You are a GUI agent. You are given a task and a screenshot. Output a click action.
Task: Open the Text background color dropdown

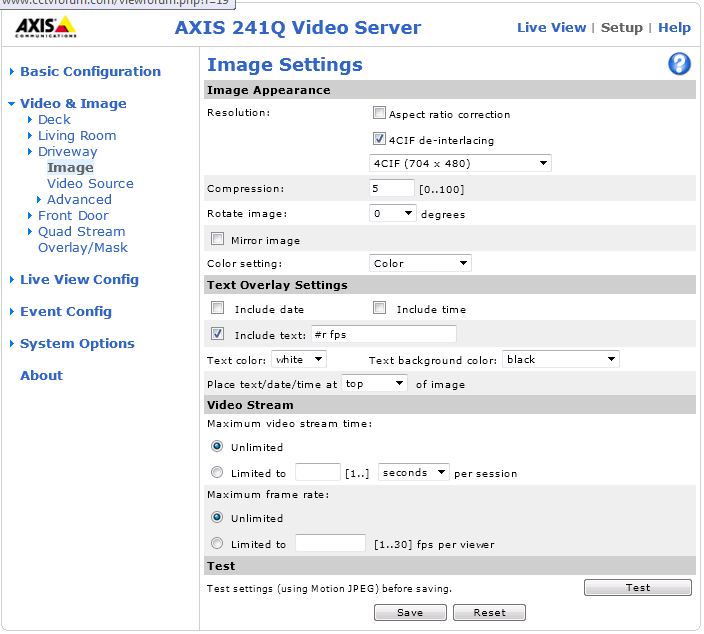click(560, 359)
